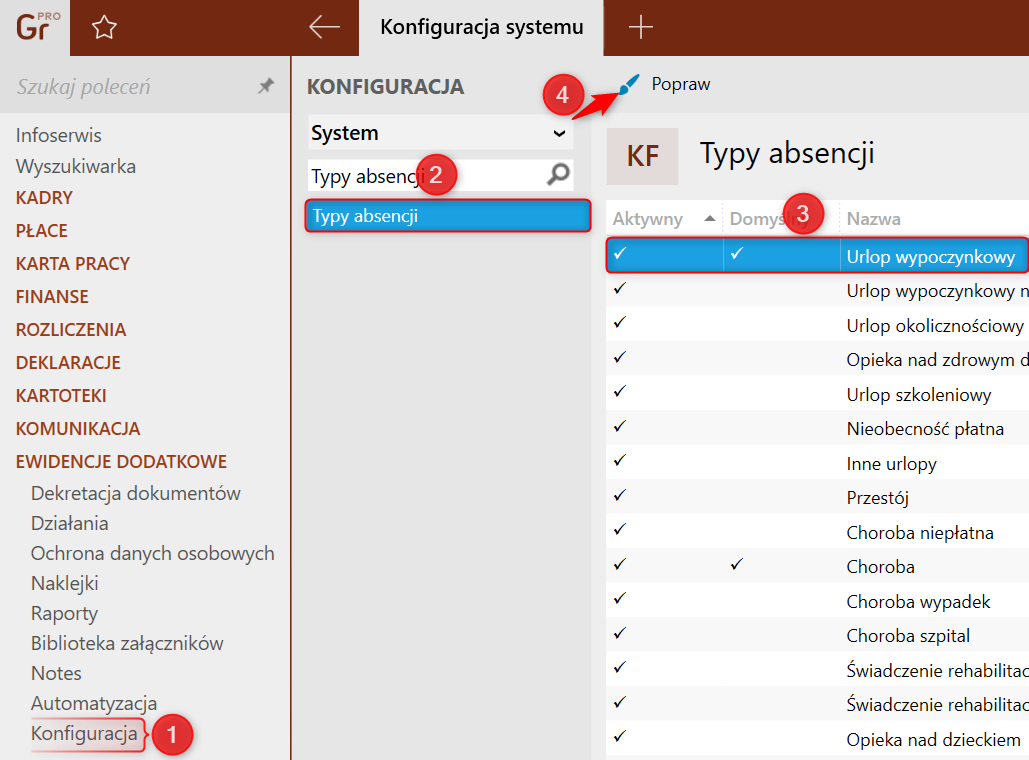The height and width of the screenshot is (760, 1029).
Task: Switch to Konfiguracja systemu tab
Action: [x=480, y=27]
